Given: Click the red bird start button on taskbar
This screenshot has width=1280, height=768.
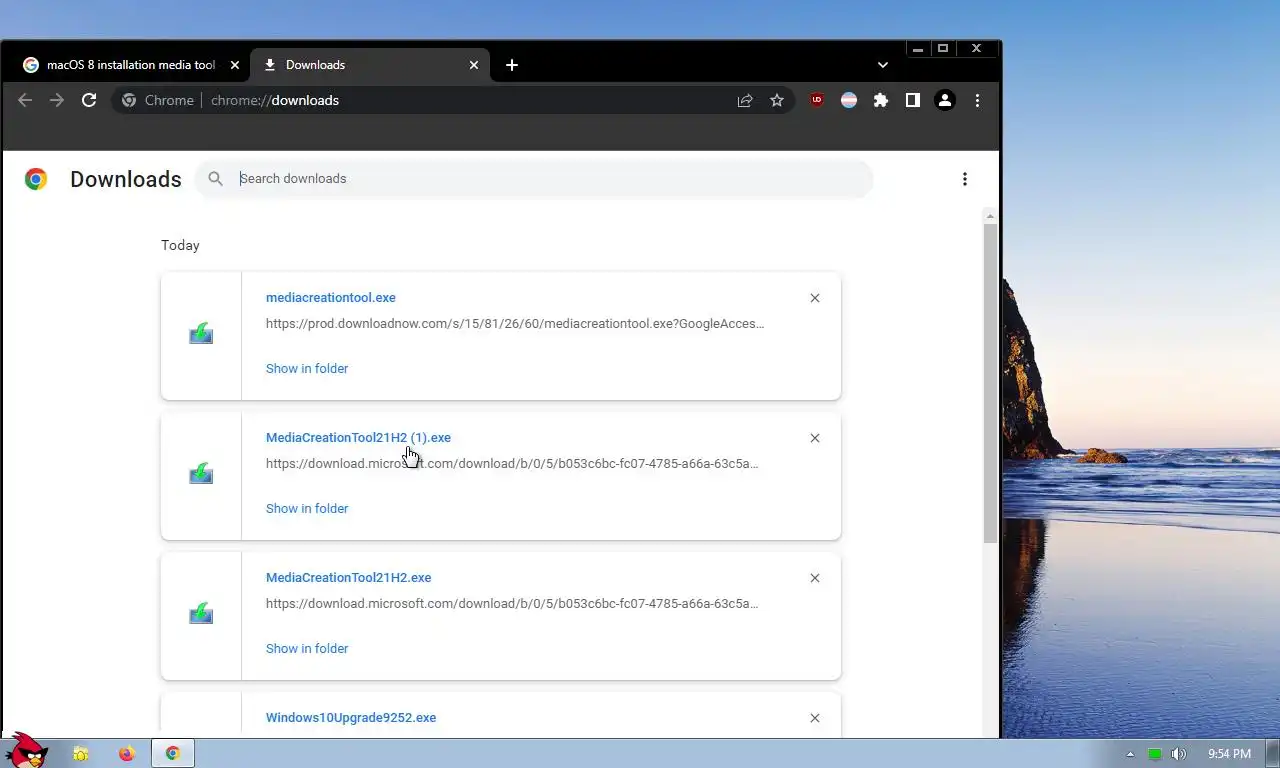Looking at the screenshot, I should pyautogui.click(x=25, y=750).
